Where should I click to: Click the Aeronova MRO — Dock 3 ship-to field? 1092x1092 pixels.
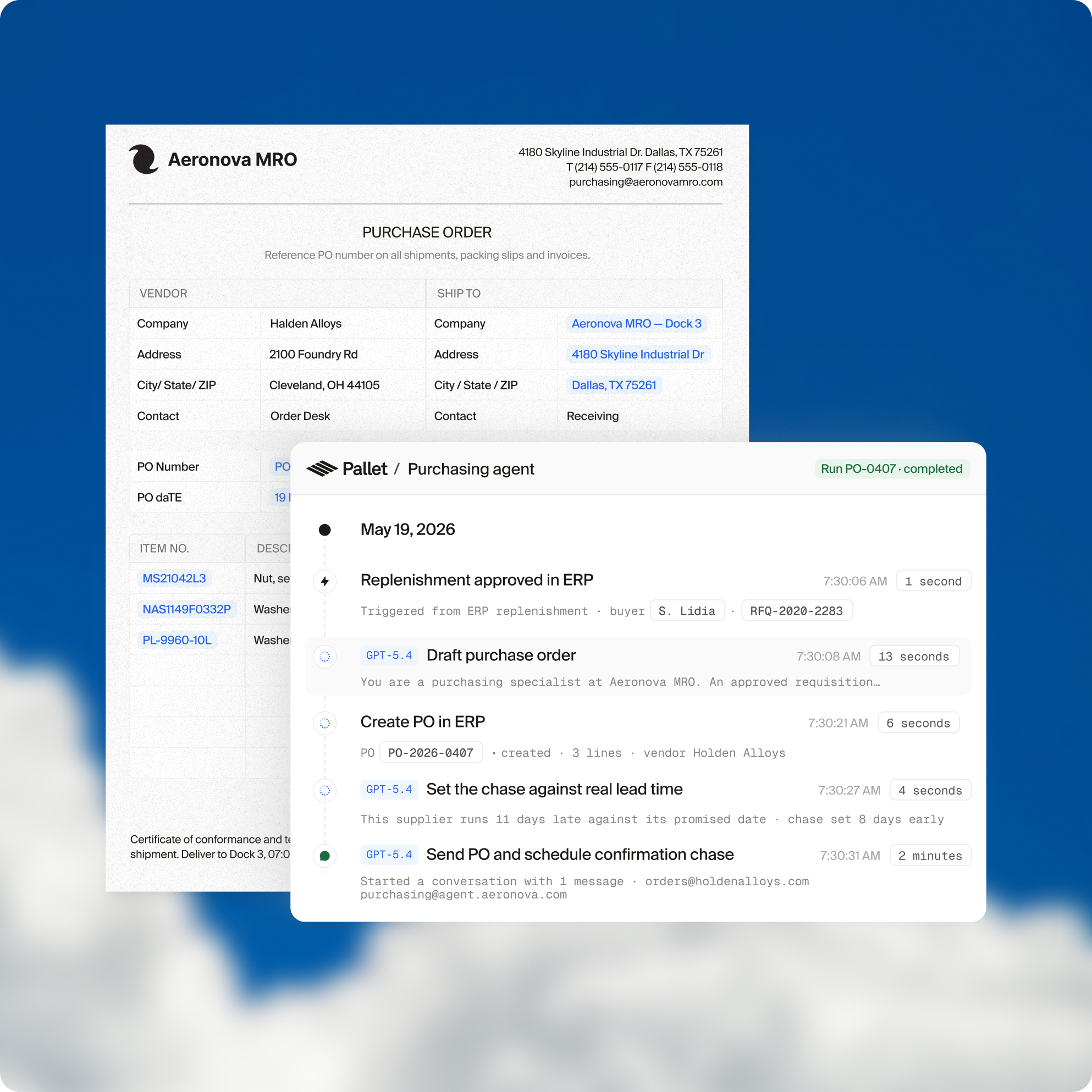pos(636,323)
